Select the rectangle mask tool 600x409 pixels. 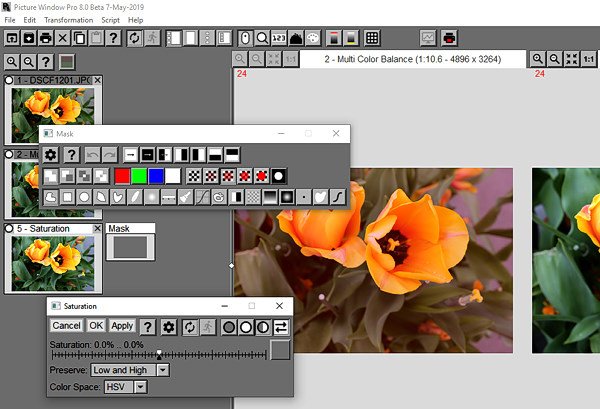(67, 197)
